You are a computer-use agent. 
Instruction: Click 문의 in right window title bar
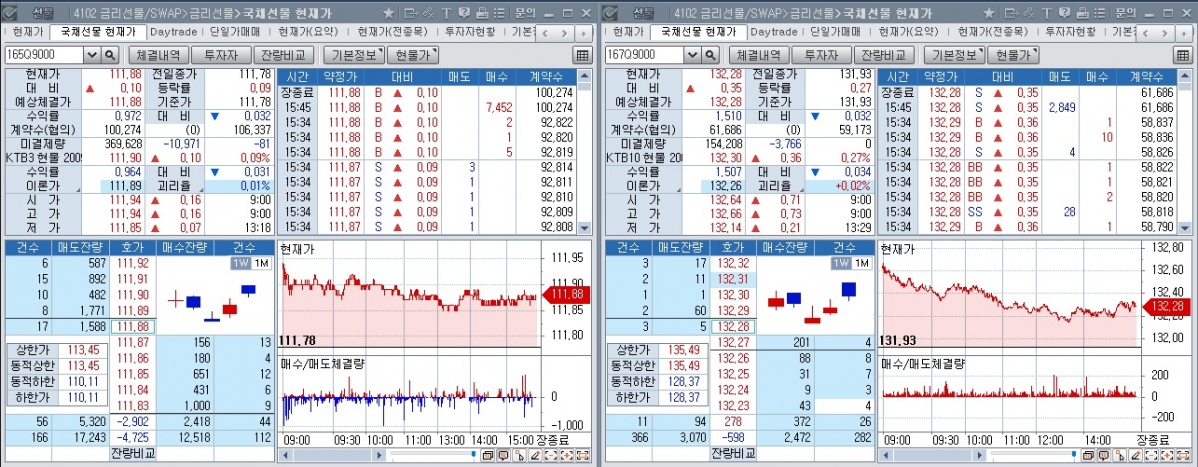tap(1124, 13)
